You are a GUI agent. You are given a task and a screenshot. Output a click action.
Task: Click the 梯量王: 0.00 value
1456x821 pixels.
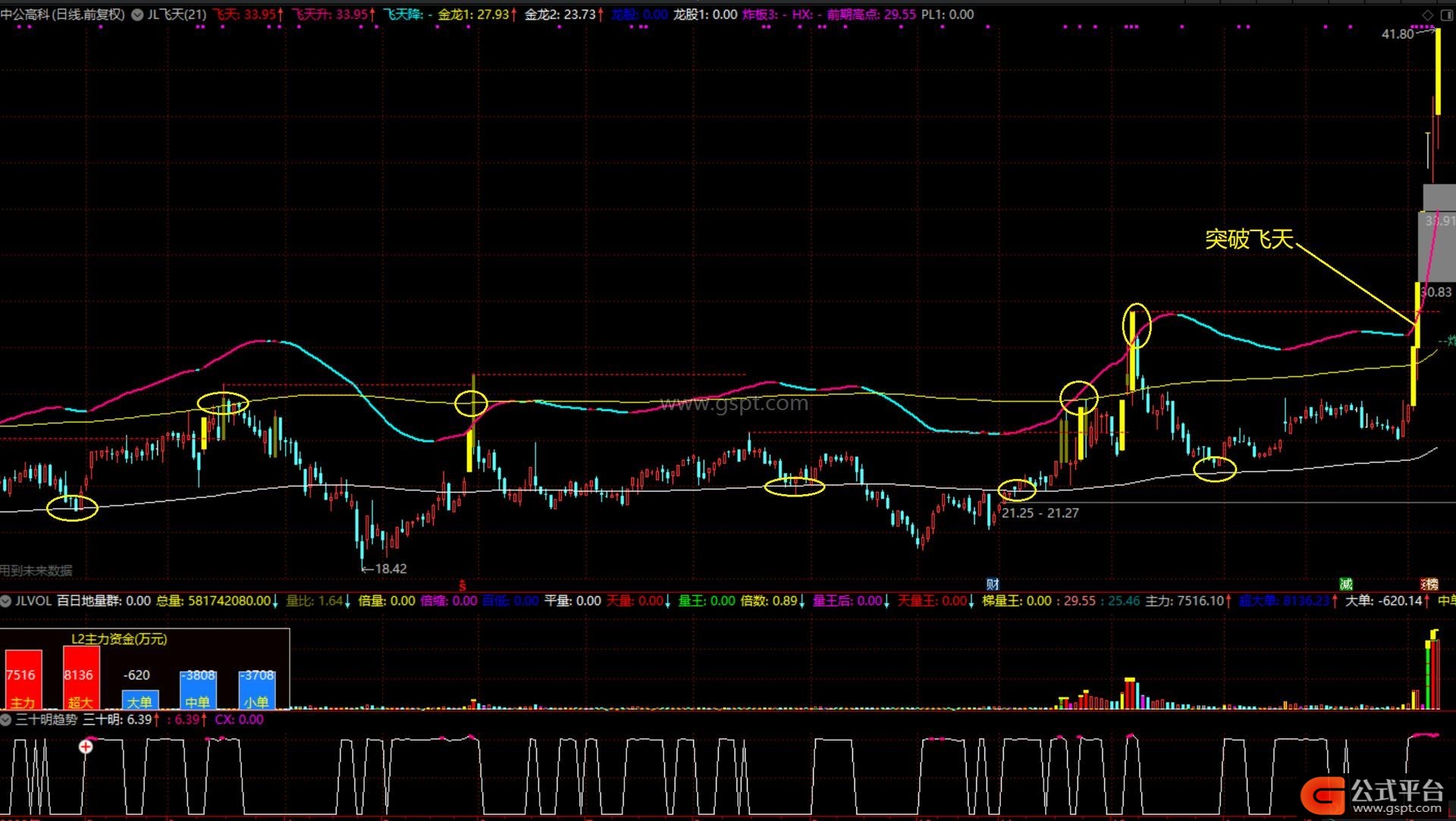point(1017,601)
